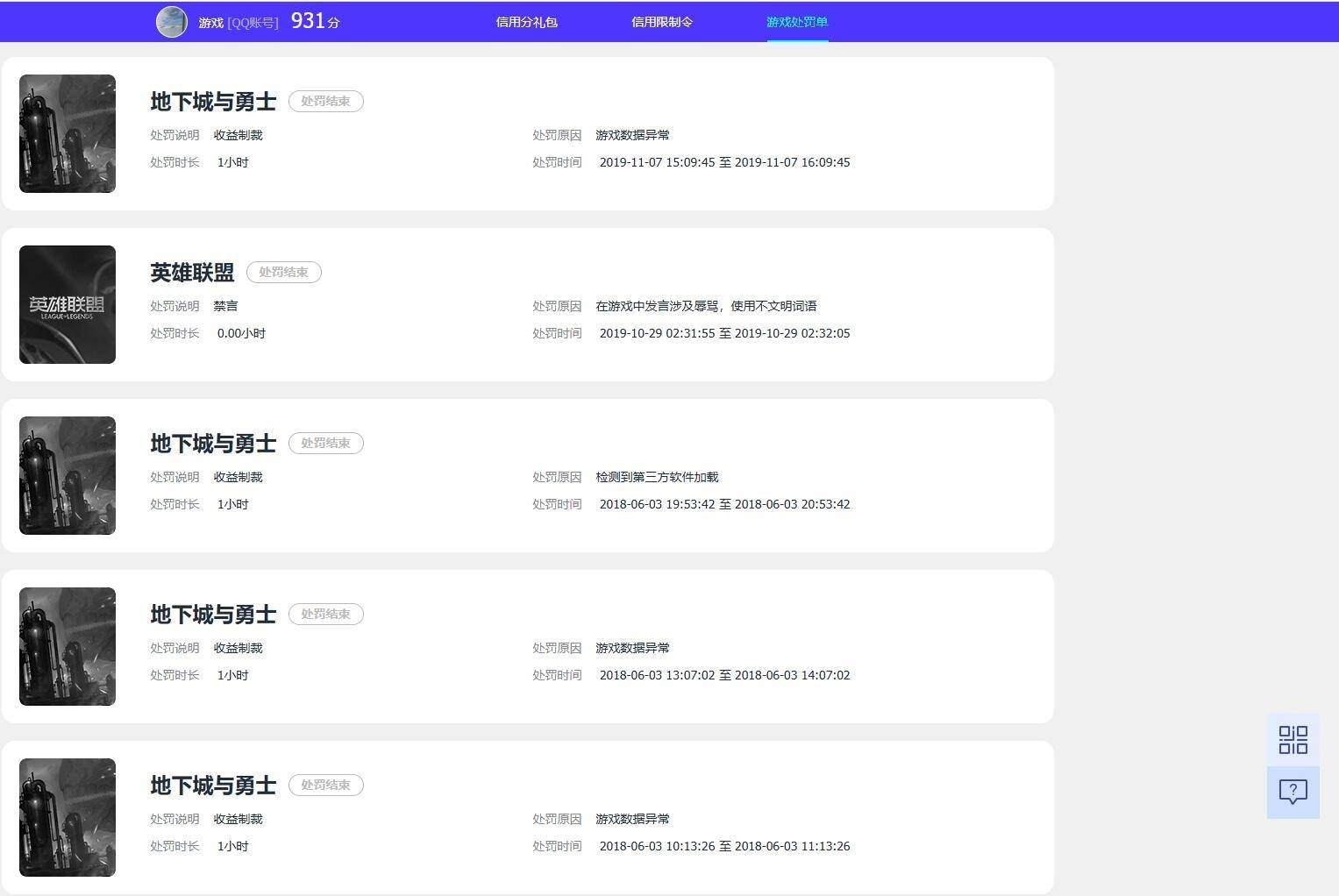
Task: Click 处罚结束 badge on 10:13:26 record
Action: [326, 785]
